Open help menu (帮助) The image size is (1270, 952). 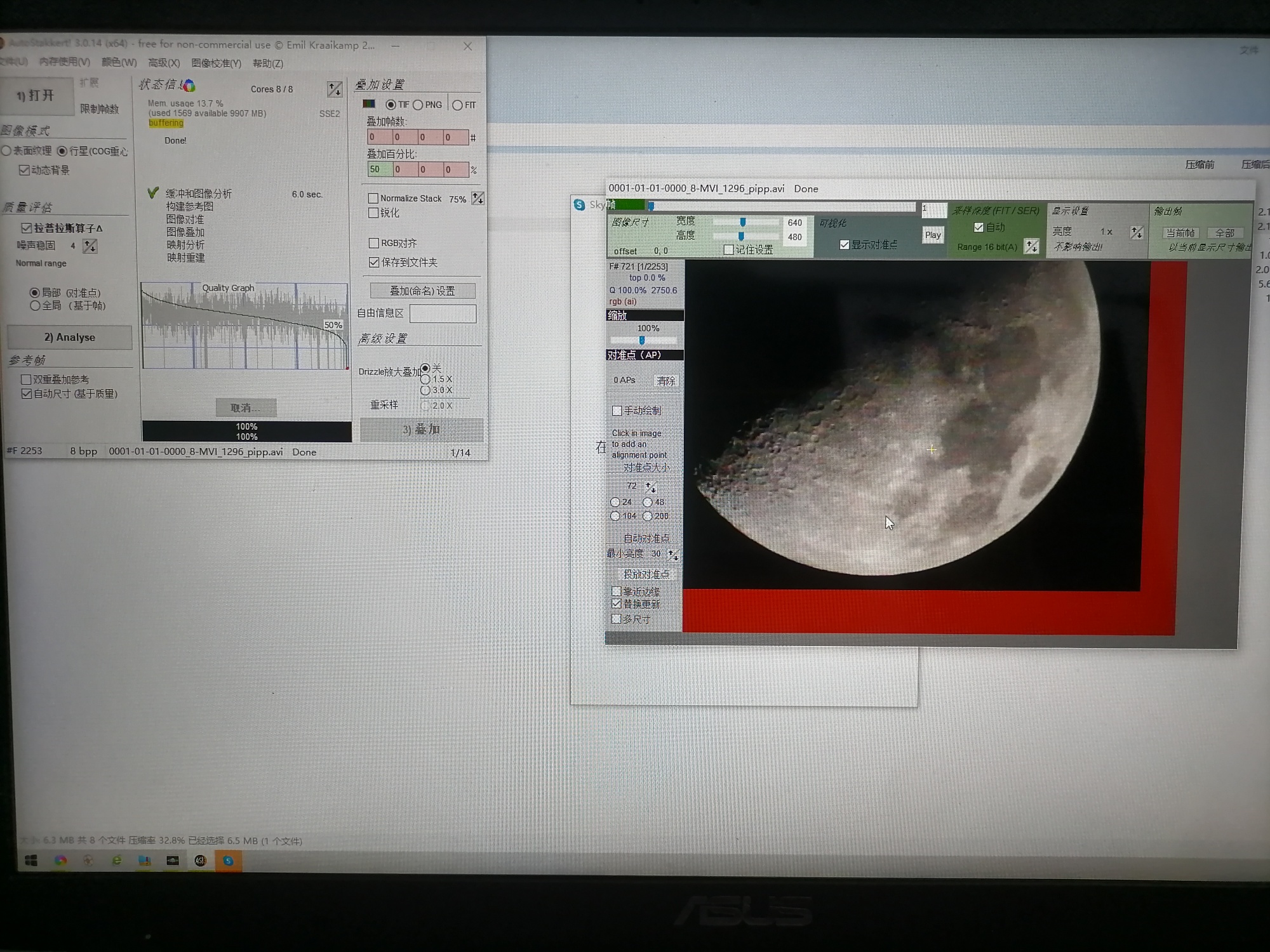pyautogui.click(x=268, y=63)
